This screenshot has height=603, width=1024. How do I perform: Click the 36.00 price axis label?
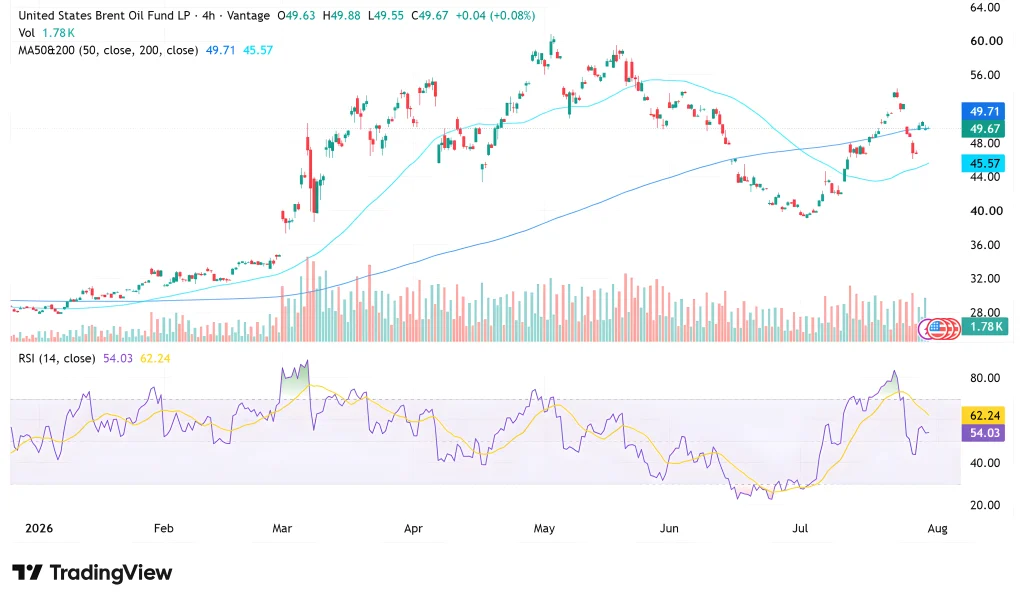(985, 245)
